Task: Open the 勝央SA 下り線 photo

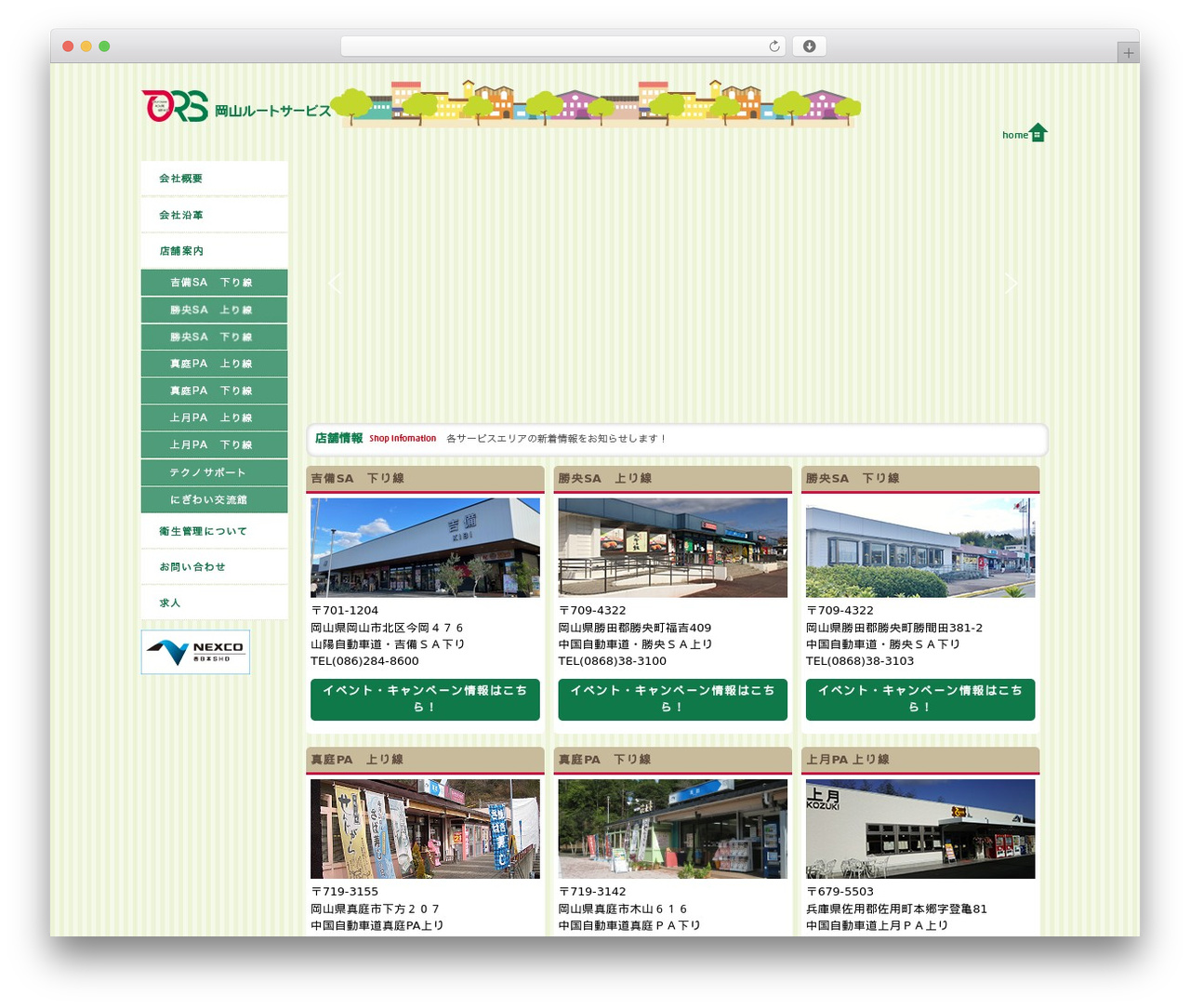Action: (919, 548)
